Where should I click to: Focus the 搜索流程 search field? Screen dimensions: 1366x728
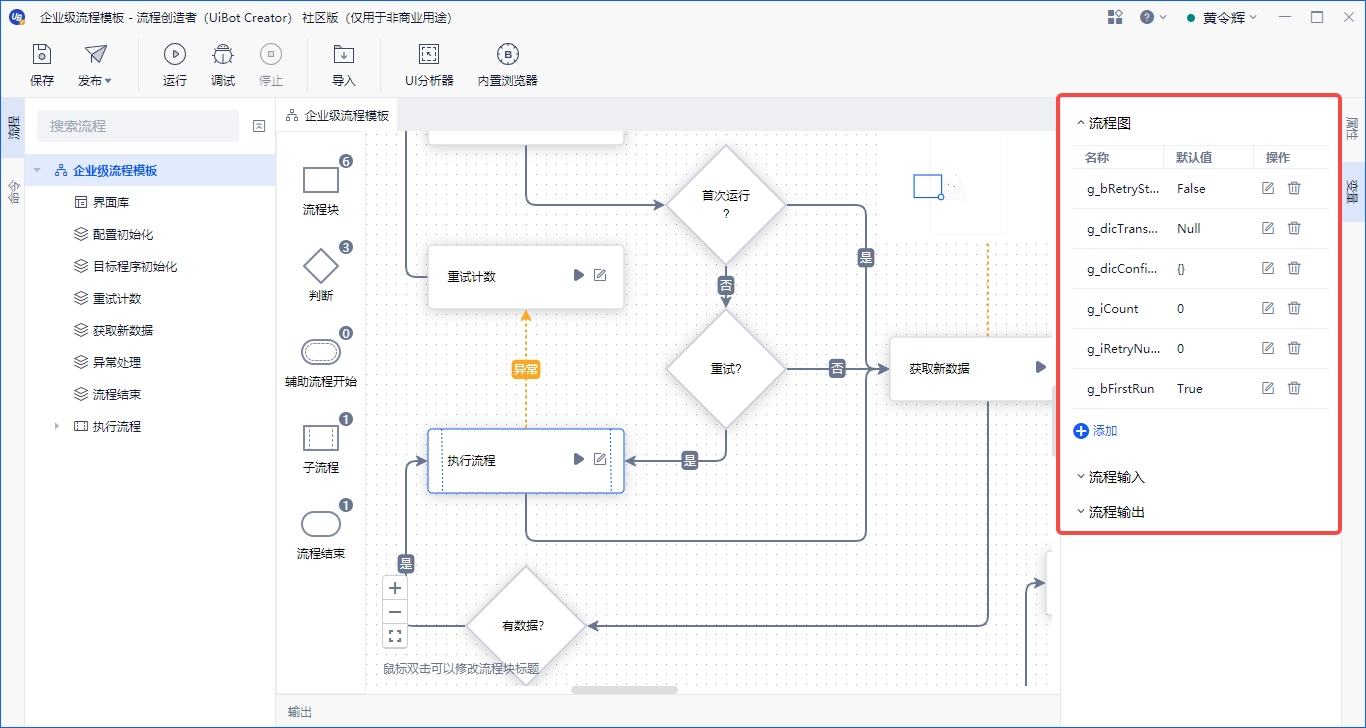(138, 126)
